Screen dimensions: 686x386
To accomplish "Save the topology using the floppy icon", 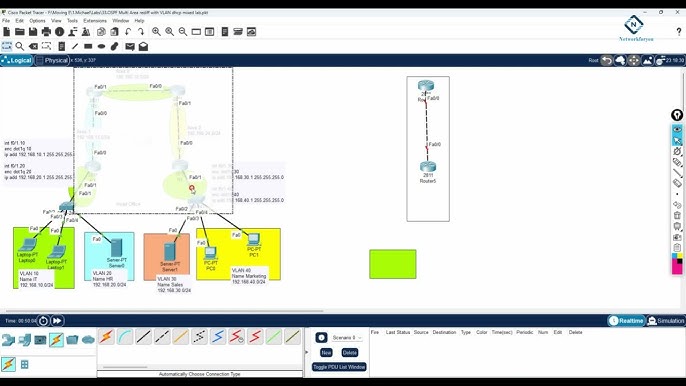I will coord(33,32).
